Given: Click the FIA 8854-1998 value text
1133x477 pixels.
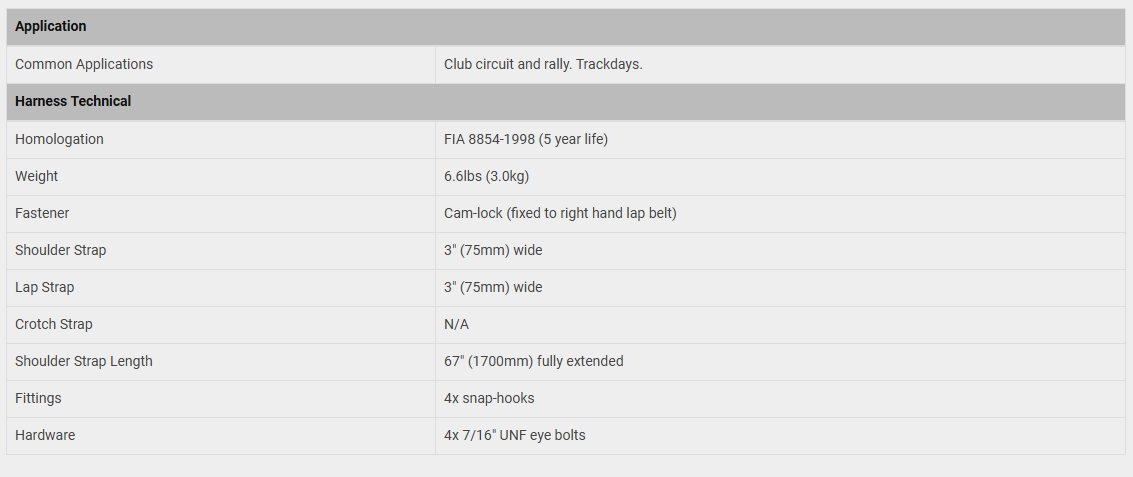Looking at the screenshot, I should tap(526, 139).
